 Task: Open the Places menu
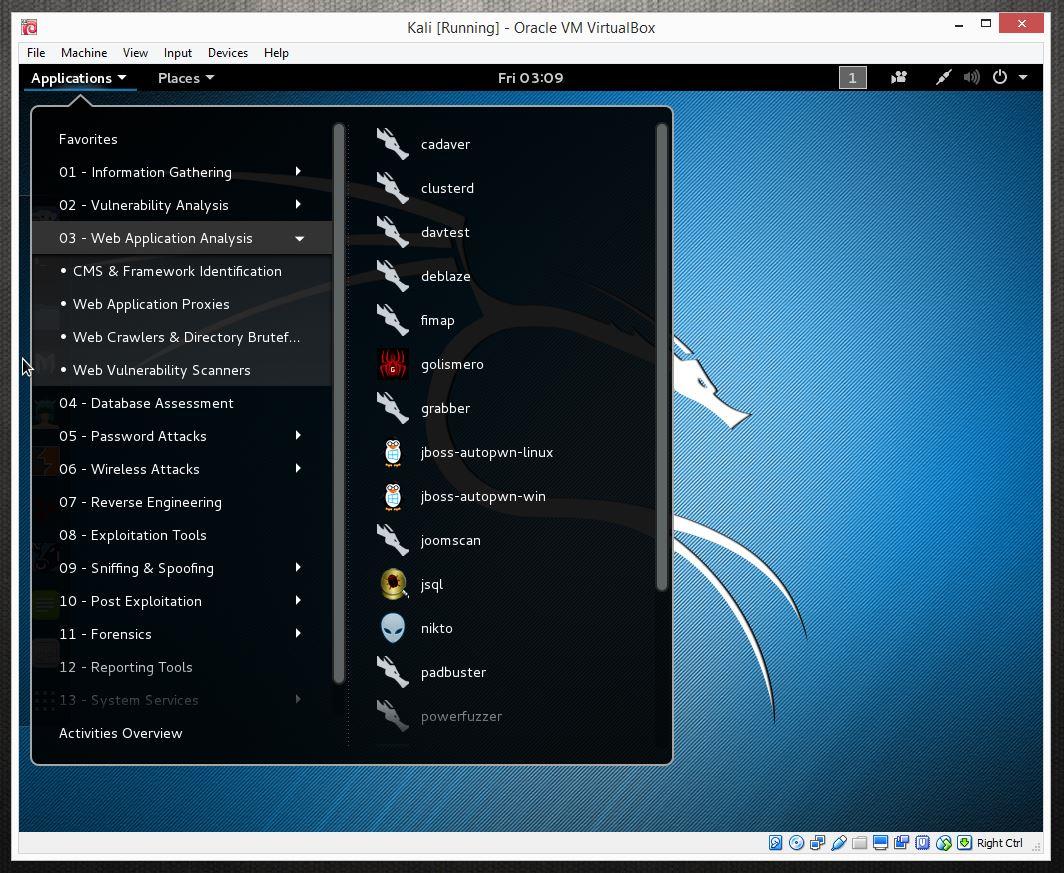click(186, 78)
